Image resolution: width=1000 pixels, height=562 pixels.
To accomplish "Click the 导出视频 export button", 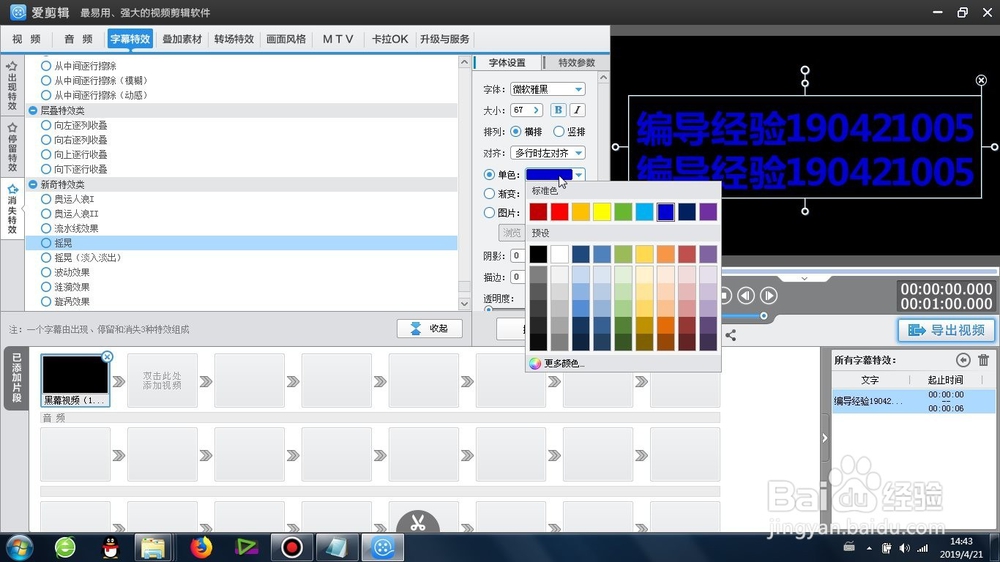I will (x=946, y=330).
